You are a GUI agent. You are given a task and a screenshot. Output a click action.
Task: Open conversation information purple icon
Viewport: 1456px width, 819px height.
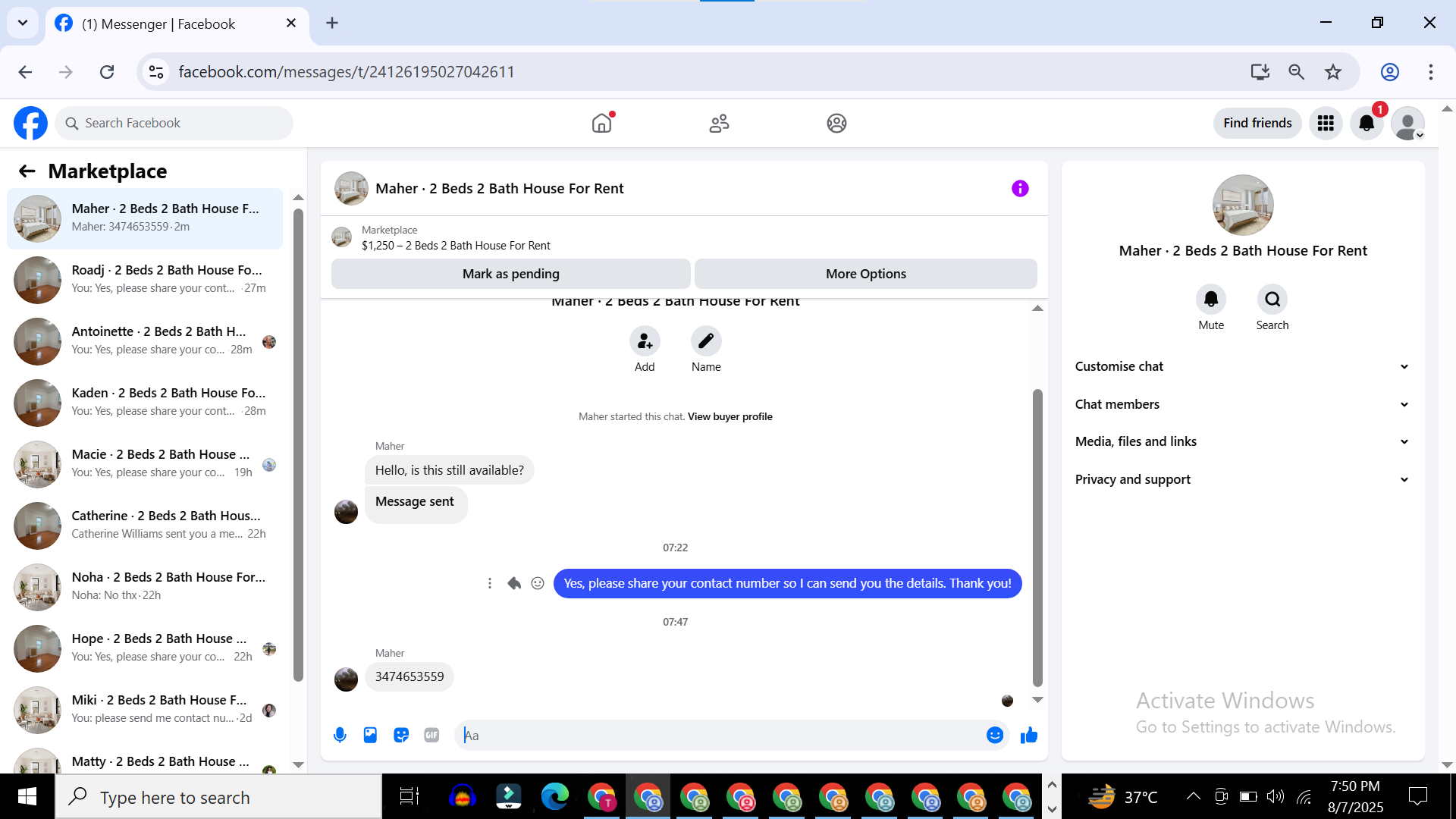(x=1020, y=188)
